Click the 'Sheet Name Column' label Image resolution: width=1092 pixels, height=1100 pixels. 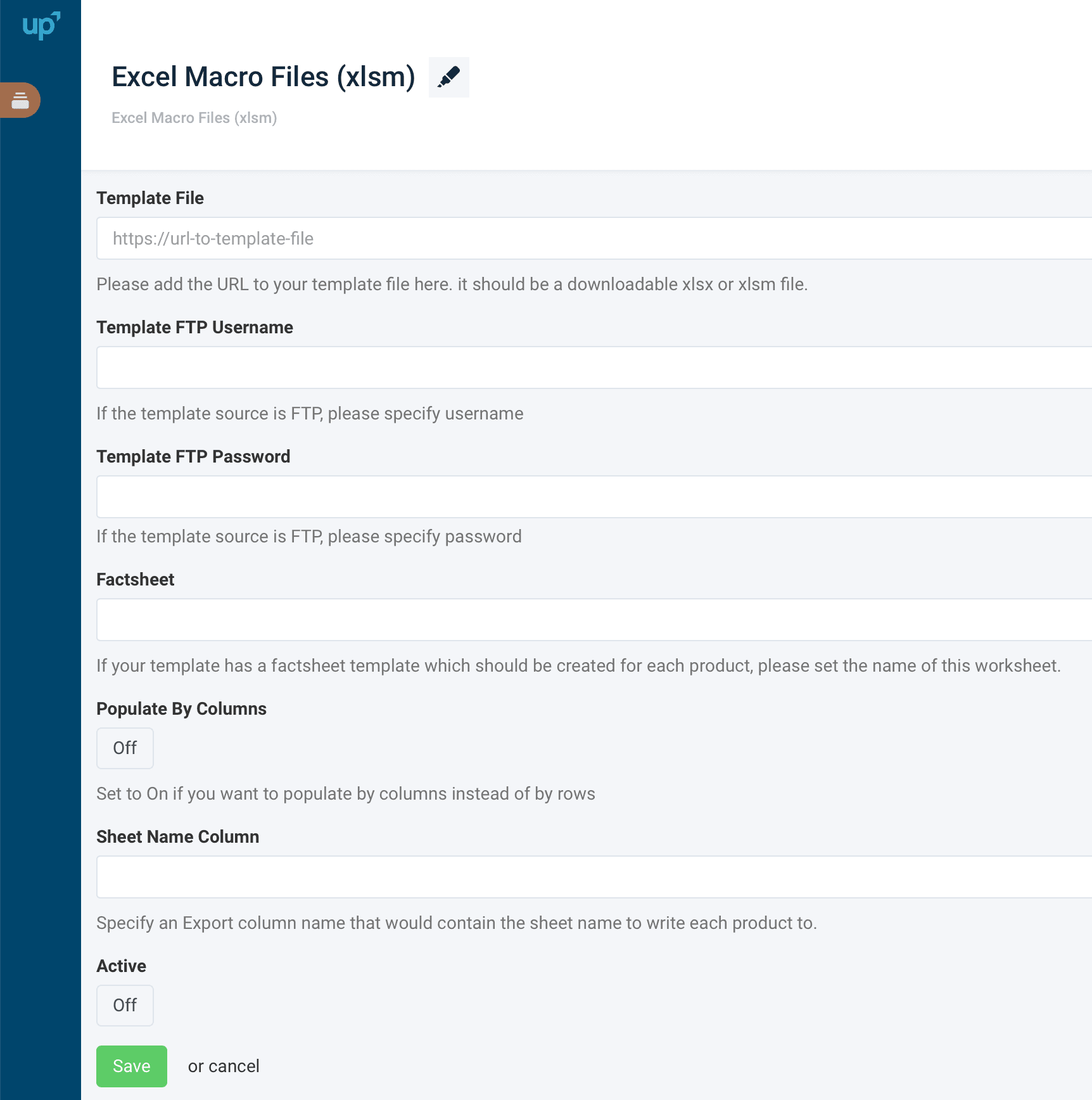pyautogui.click(x=177, y=837)
